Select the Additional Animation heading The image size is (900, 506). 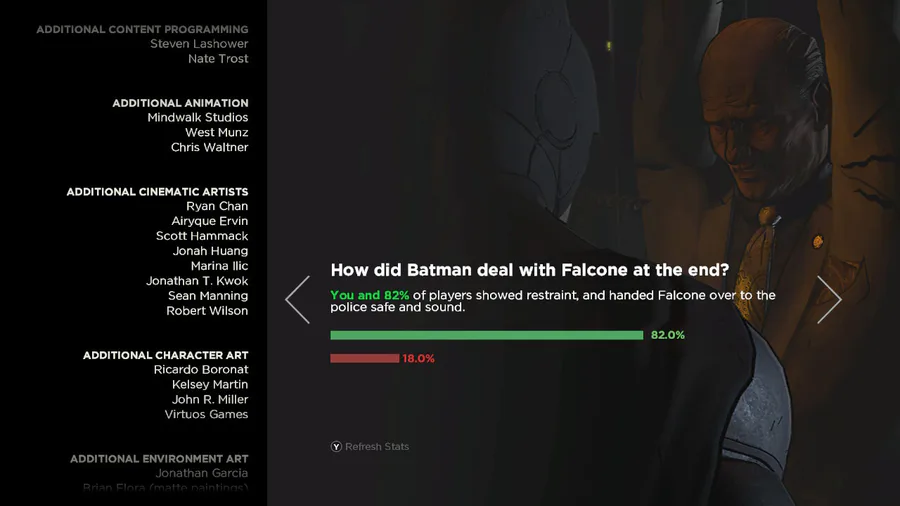pyautogui.click(x=180, y=103)
